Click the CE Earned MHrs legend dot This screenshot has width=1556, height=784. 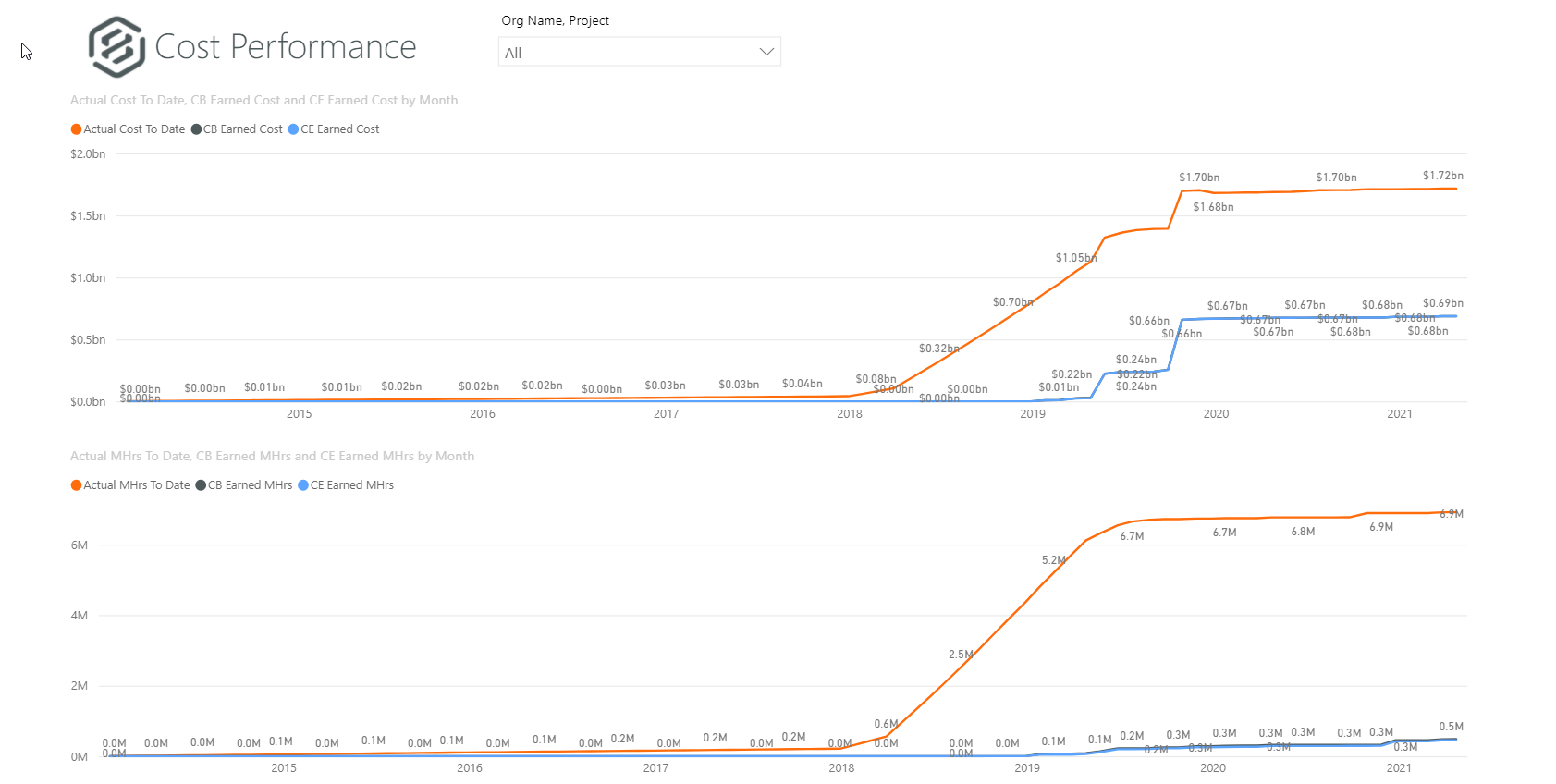[303, 485]
